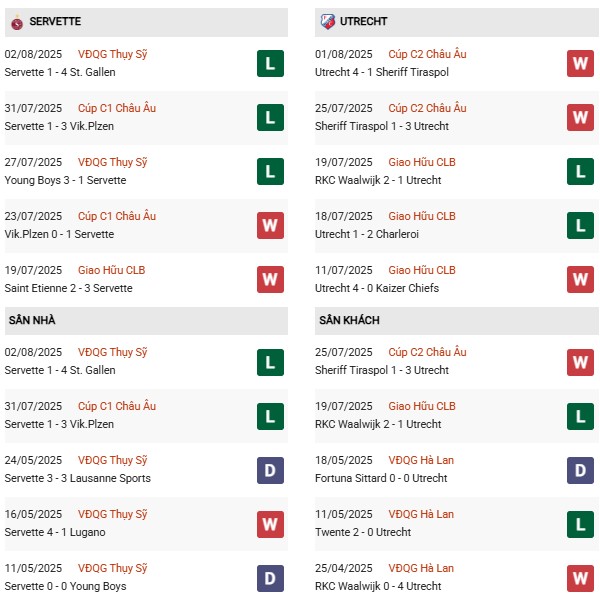Click the W badge for Utrecht 4-1 Sheriff Tiraspol
600x603 pixels.
pyautogui.click(x=580, y=63)
